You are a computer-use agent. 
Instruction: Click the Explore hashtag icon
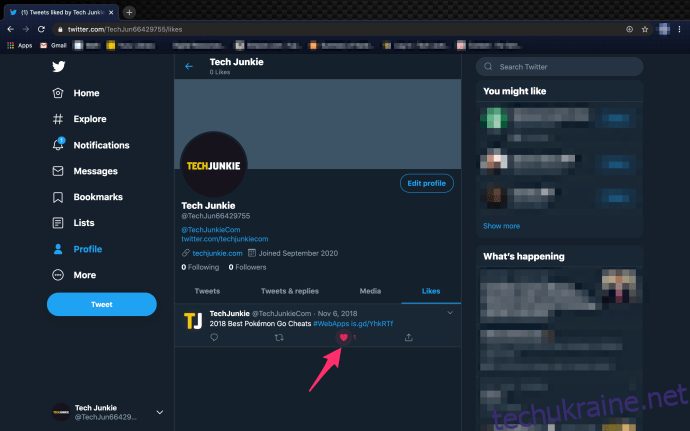tap(58, 119)
